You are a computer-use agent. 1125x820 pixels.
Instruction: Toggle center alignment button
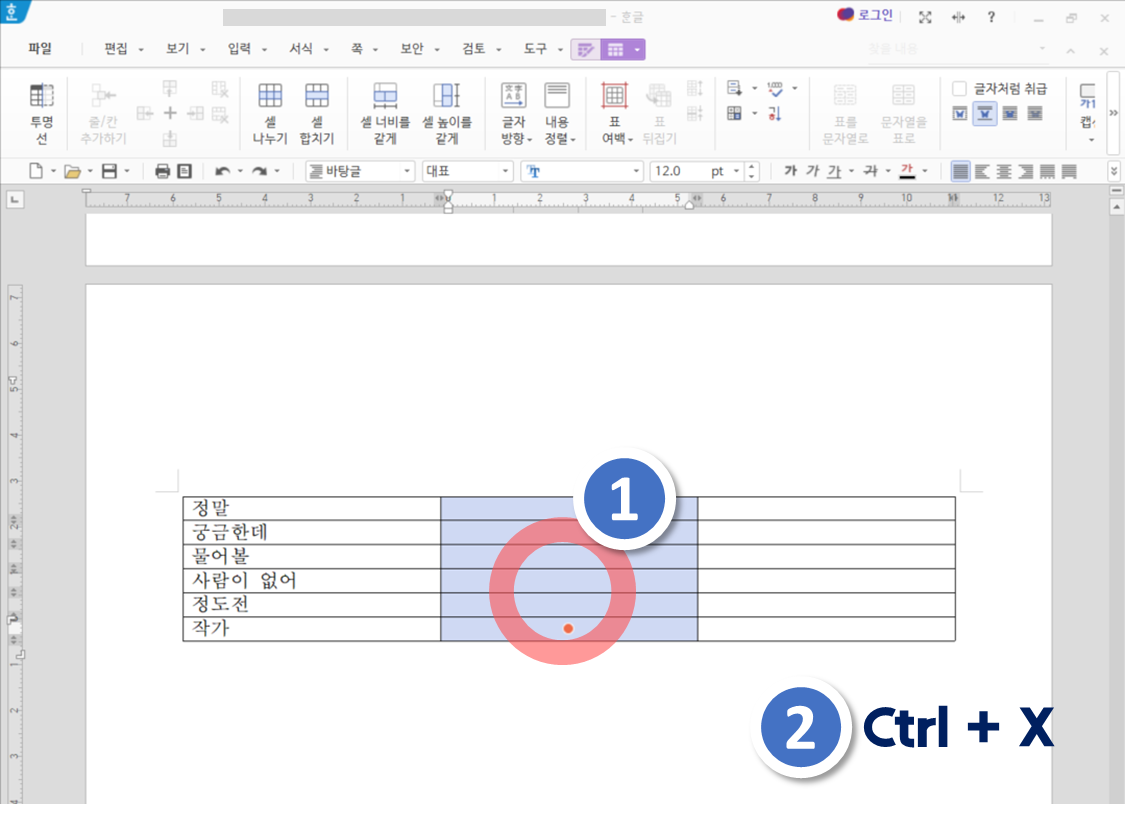pyautogui.click(x=1004, y=171)
